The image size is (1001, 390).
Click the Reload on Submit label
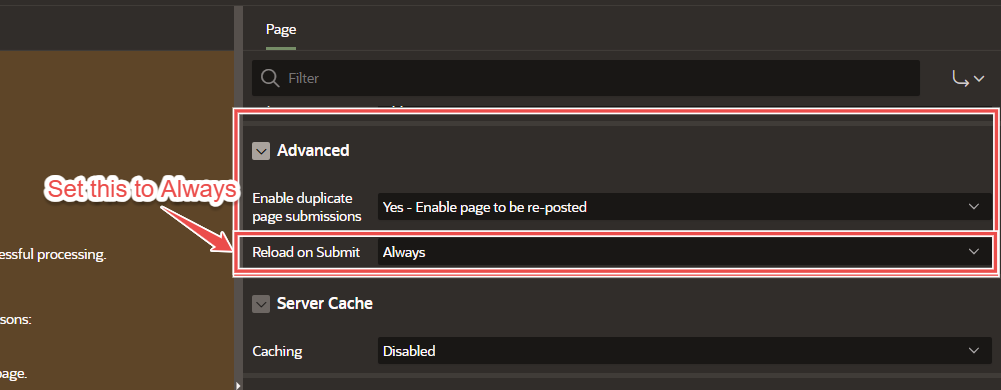coord(306,252)
